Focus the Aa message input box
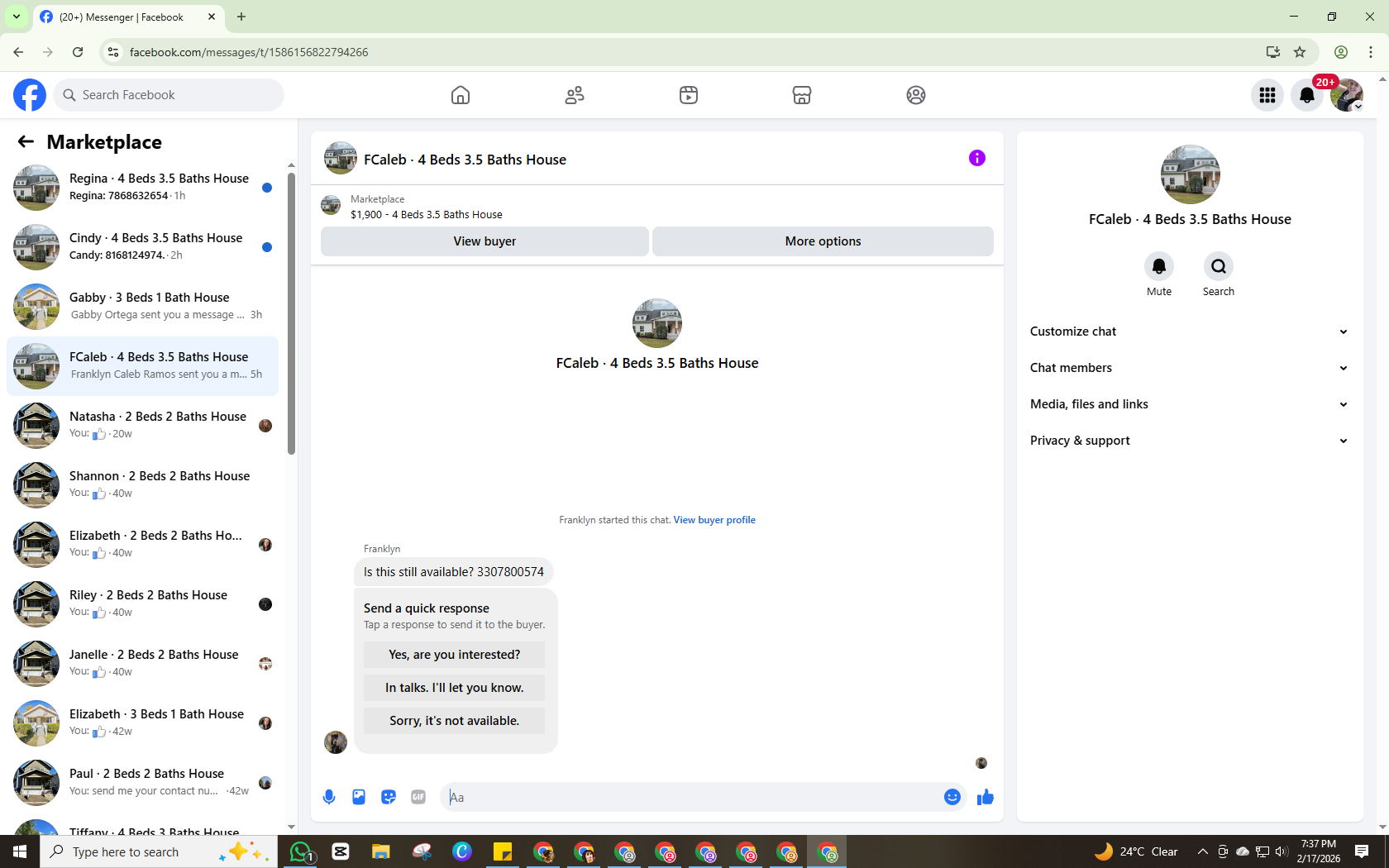 (x=692, y=797)
